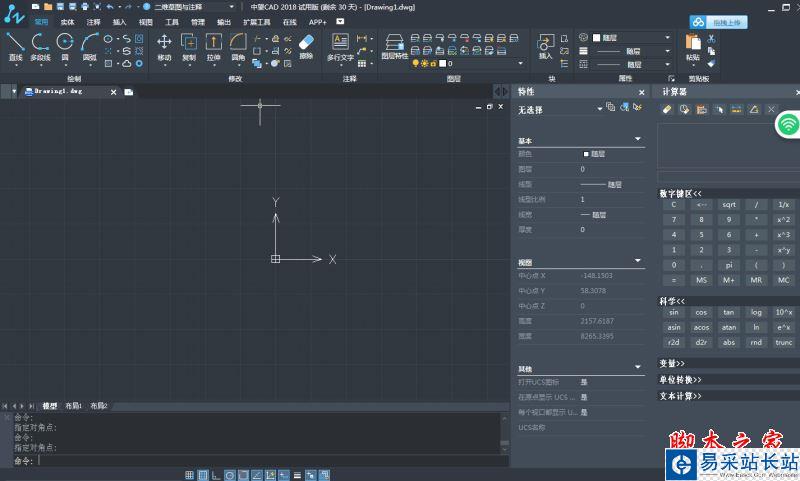Click the calculator Clear eraser icon
This screenshot has height=481, width=800.
click(x=667, y=109)
